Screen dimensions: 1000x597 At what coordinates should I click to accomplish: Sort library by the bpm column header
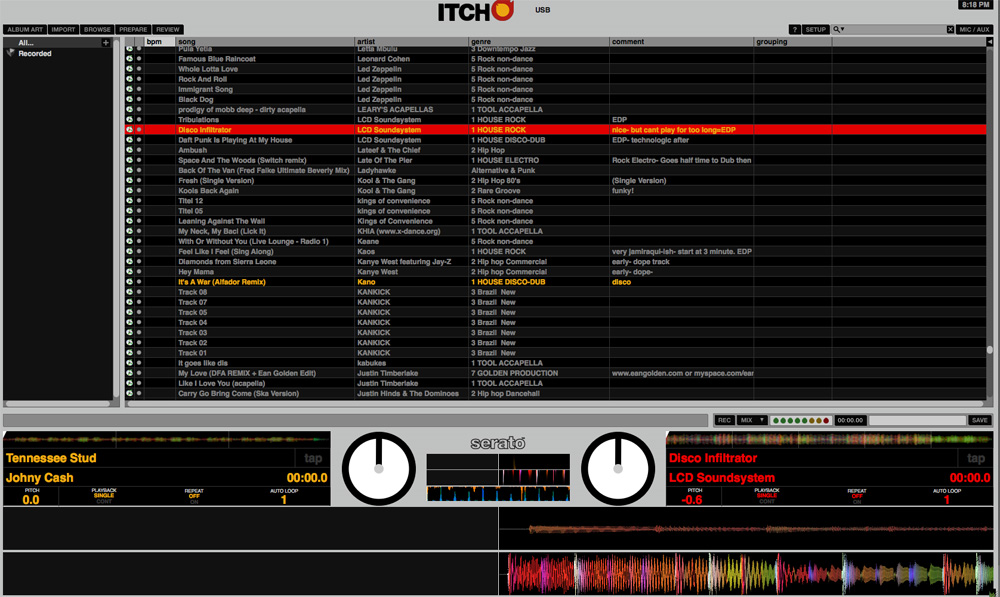click(159, 41)
